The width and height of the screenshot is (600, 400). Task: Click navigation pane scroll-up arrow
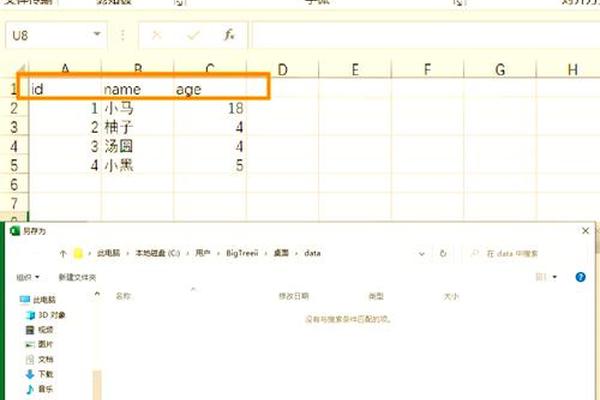coord(97,294)
